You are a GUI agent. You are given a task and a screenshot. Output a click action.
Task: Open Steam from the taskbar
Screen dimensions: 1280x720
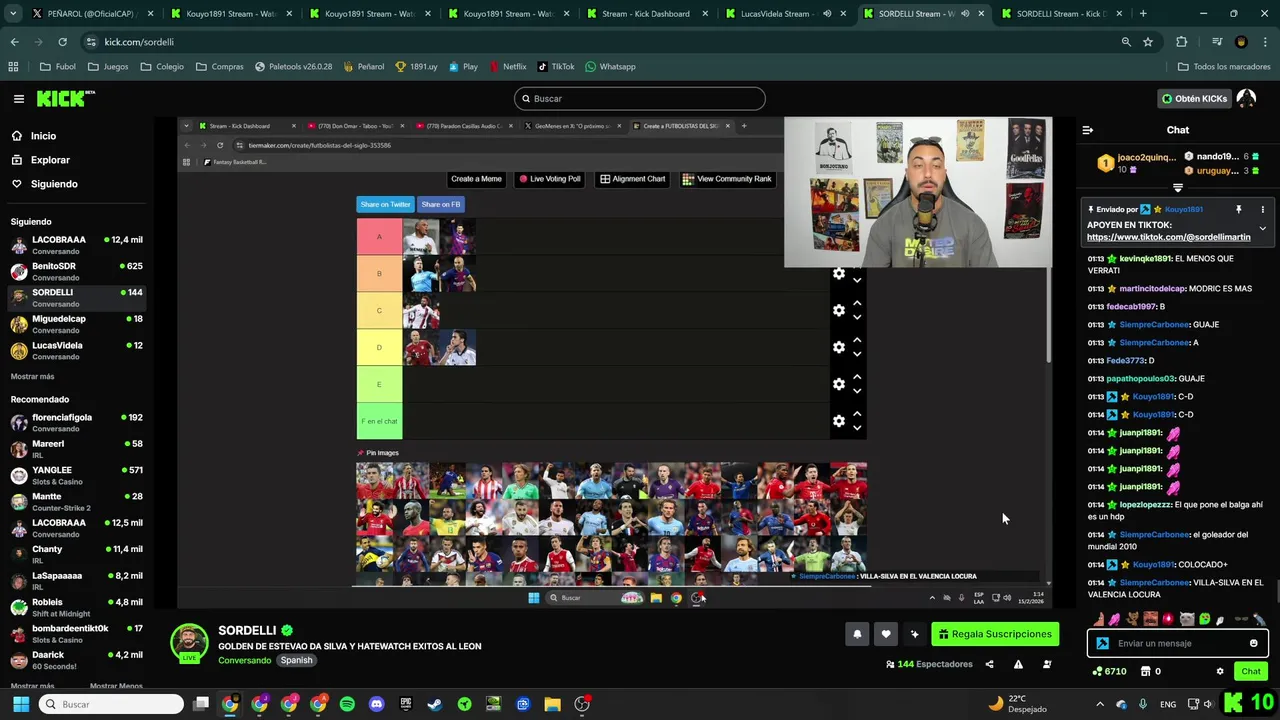pos(435,704)
